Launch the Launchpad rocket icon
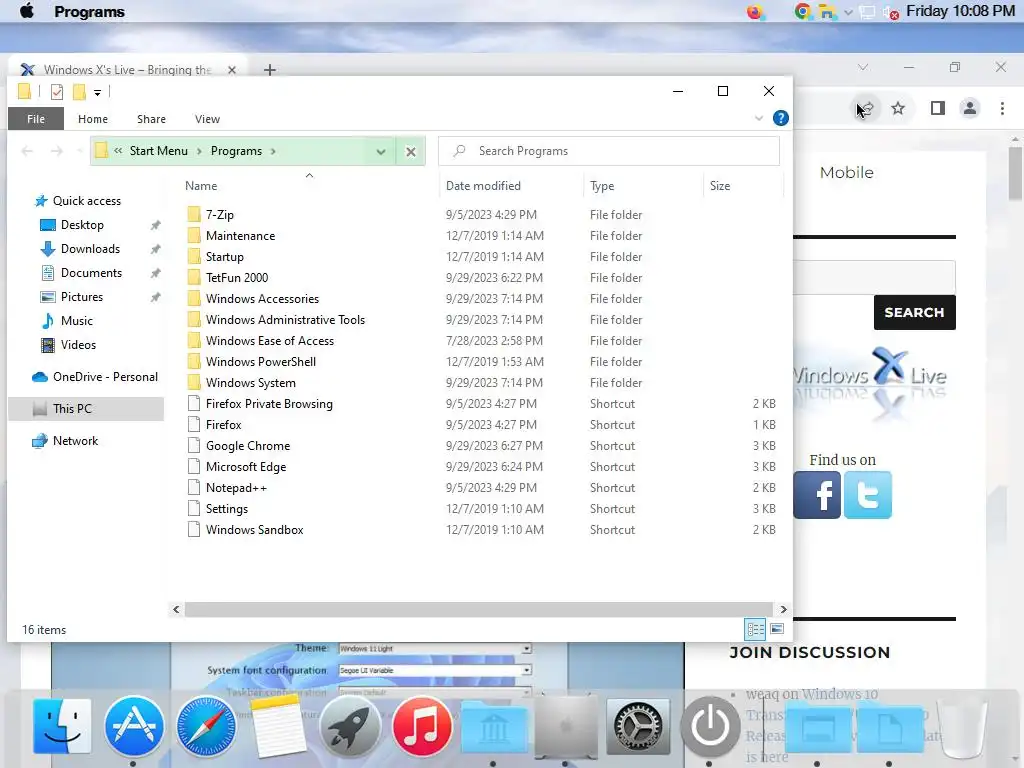 350,726
